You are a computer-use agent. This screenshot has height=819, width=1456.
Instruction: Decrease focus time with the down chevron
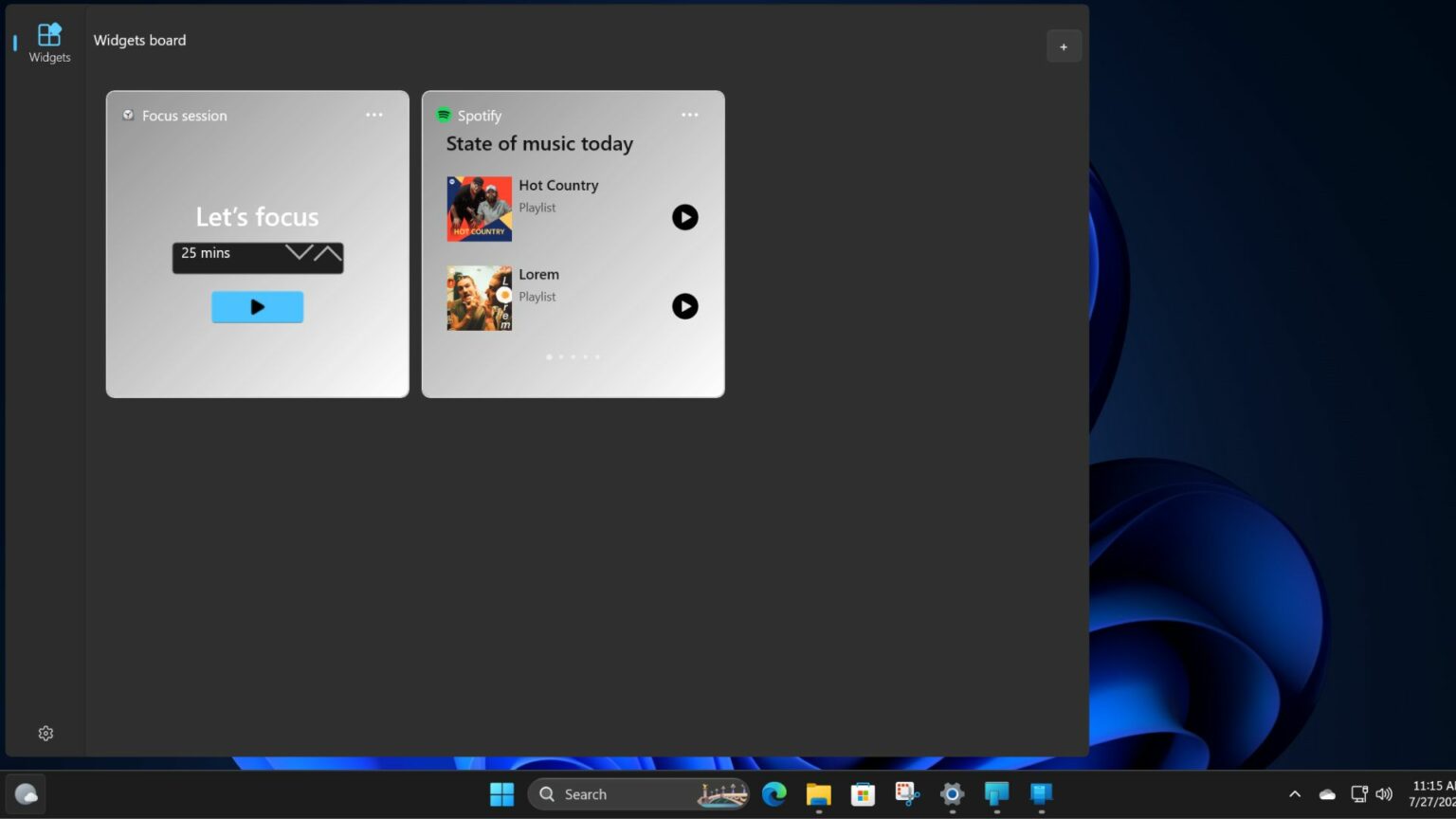pyautogui.click(x=299, y=252)
